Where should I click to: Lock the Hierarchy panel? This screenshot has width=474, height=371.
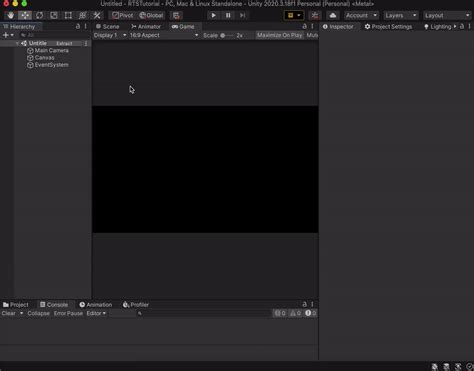(x=78, y=26)
